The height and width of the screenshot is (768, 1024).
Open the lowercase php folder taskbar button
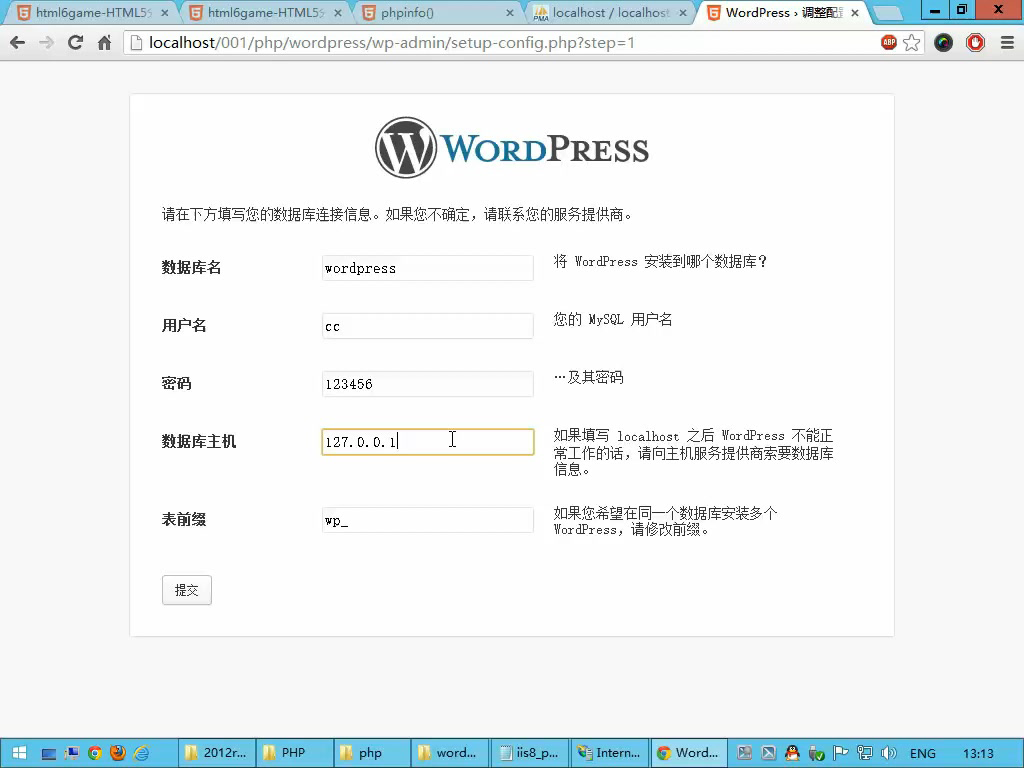[x=372, y=753]
